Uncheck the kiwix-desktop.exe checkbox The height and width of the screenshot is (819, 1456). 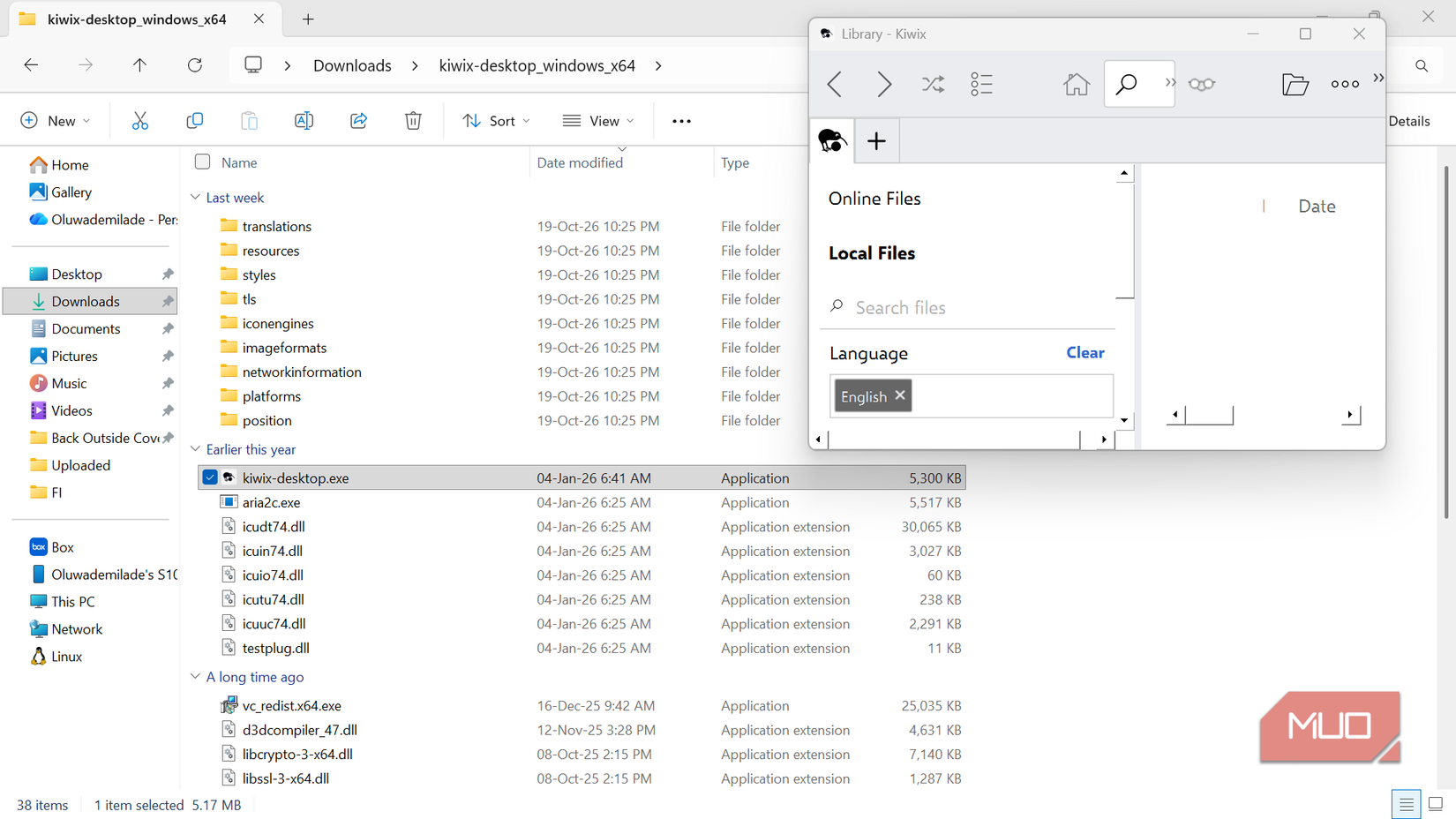[x=210, y=477]
